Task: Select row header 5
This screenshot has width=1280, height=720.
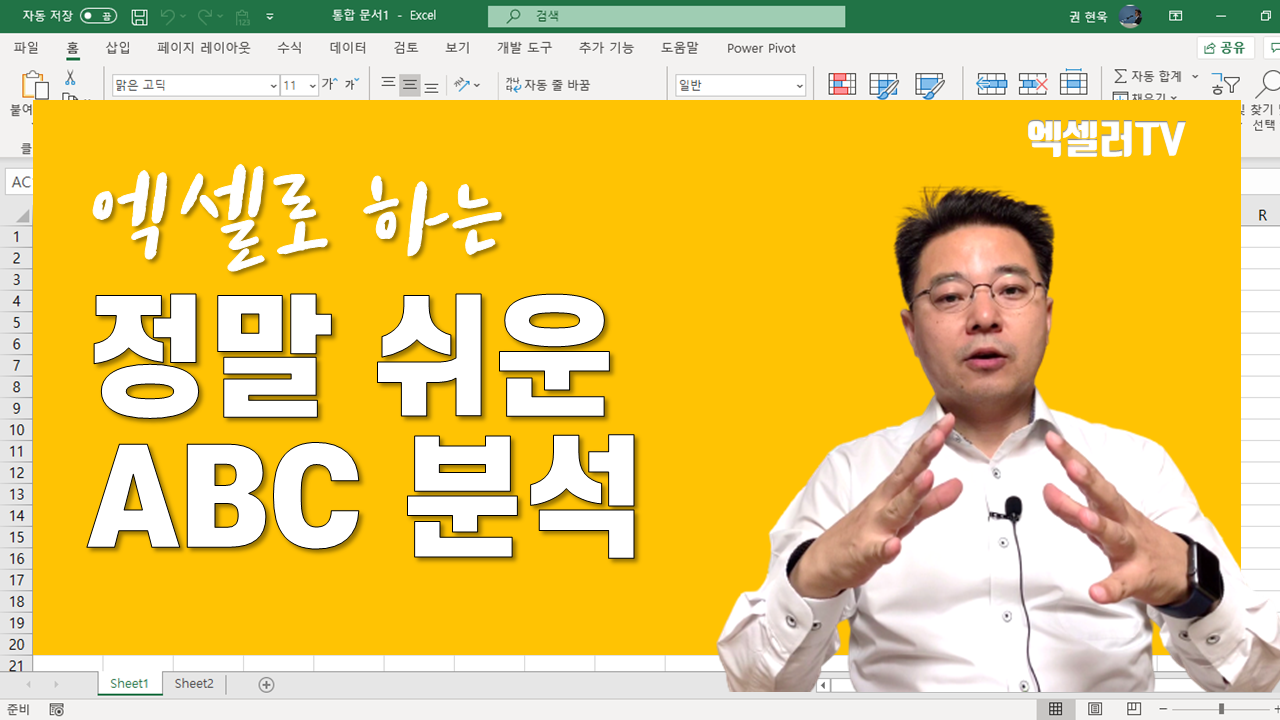Action: [17, 322]
